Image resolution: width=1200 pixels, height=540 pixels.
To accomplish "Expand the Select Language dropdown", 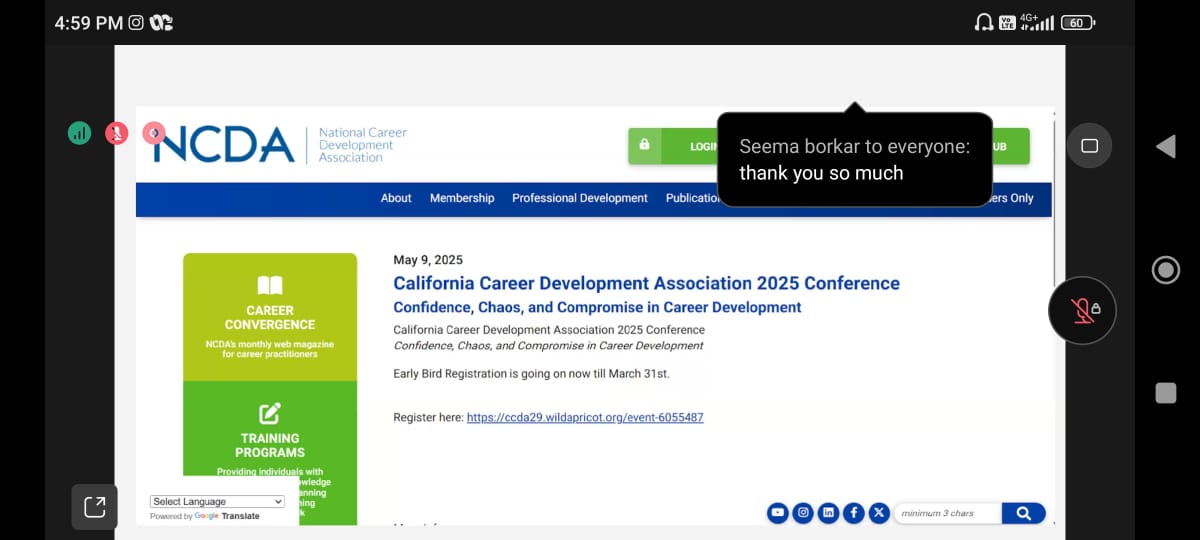I will pyautogui.click(x=217, y=502).
